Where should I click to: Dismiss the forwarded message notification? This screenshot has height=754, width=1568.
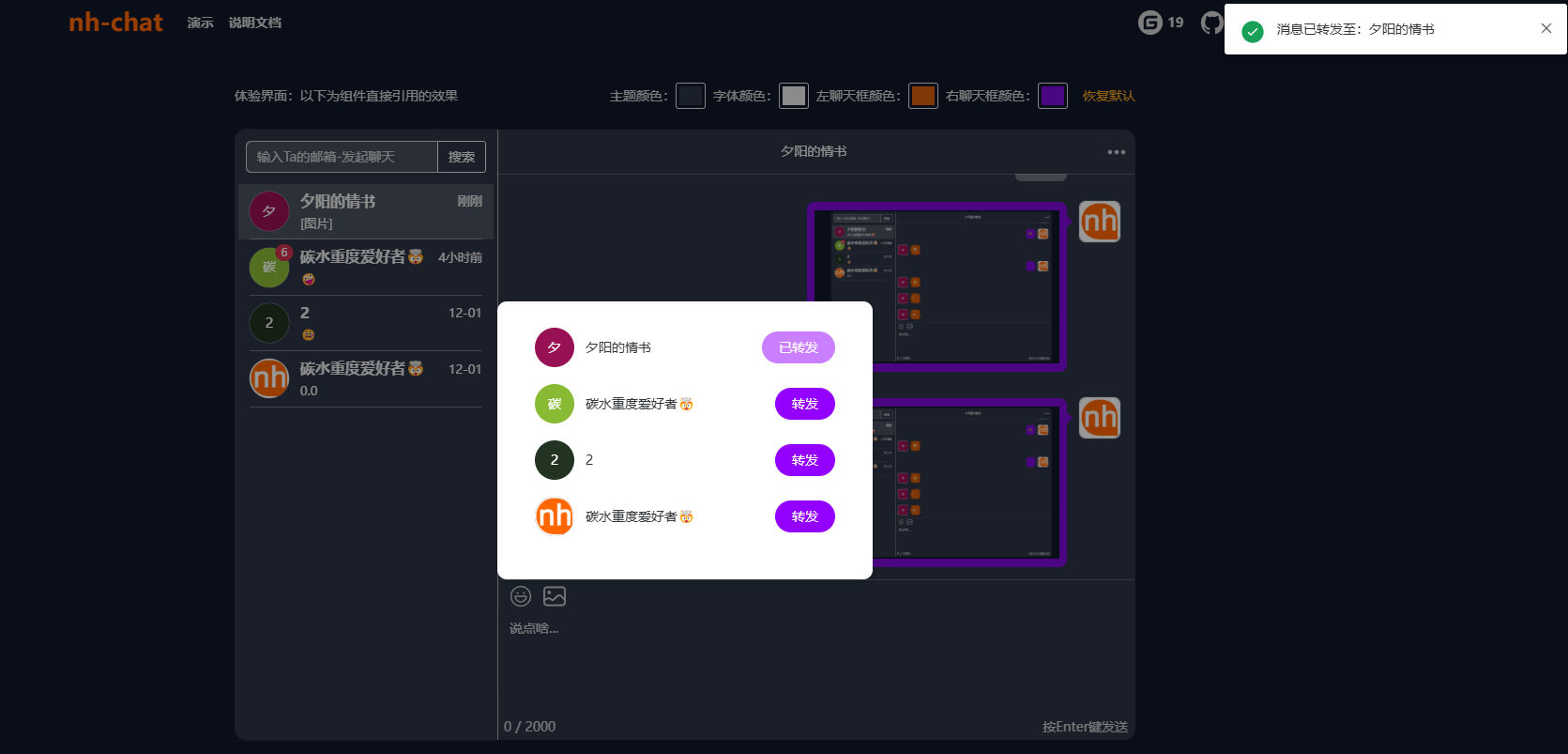click(x=1546, y=28)
